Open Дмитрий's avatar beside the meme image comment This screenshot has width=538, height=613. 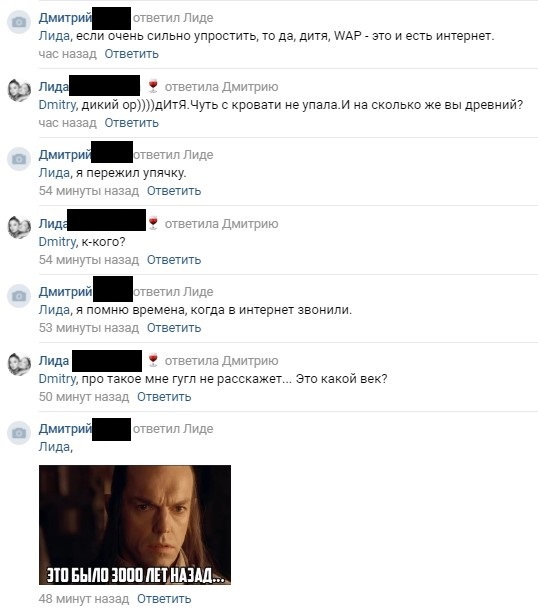pos(19,433)
